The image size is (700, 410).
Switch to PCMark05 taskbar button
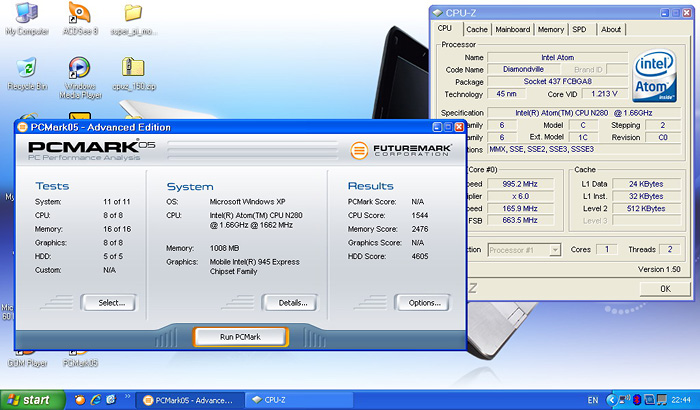[190, 400]
